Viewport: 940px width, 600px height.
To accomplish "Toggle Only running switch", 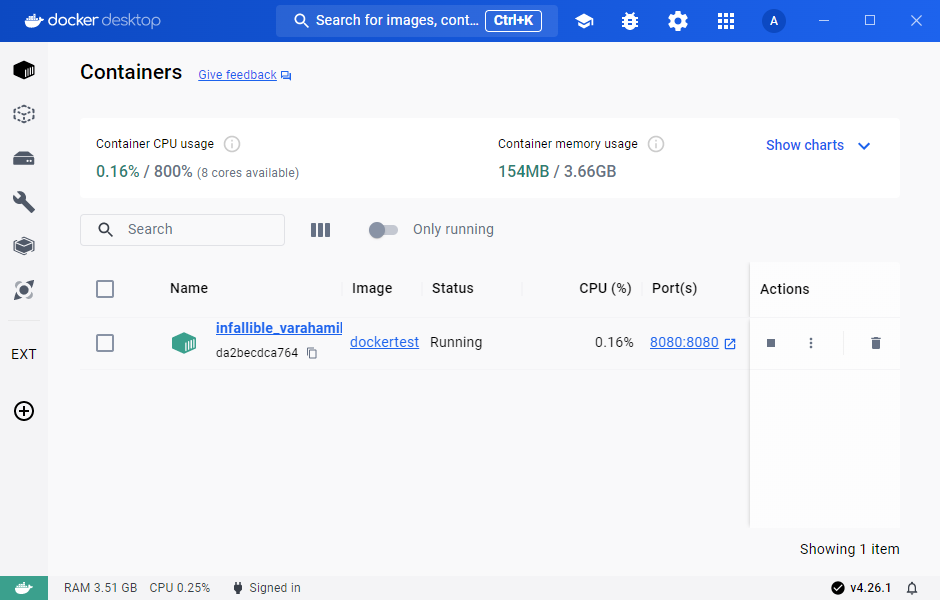I will (x=383, y=230).
